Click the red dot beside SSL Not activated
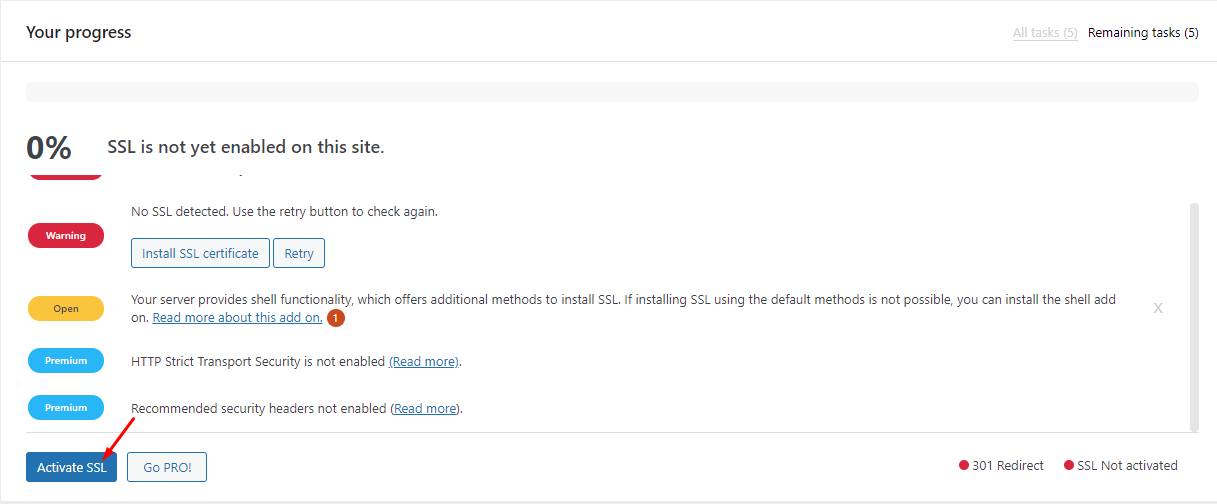 [x=1069, y=466]
